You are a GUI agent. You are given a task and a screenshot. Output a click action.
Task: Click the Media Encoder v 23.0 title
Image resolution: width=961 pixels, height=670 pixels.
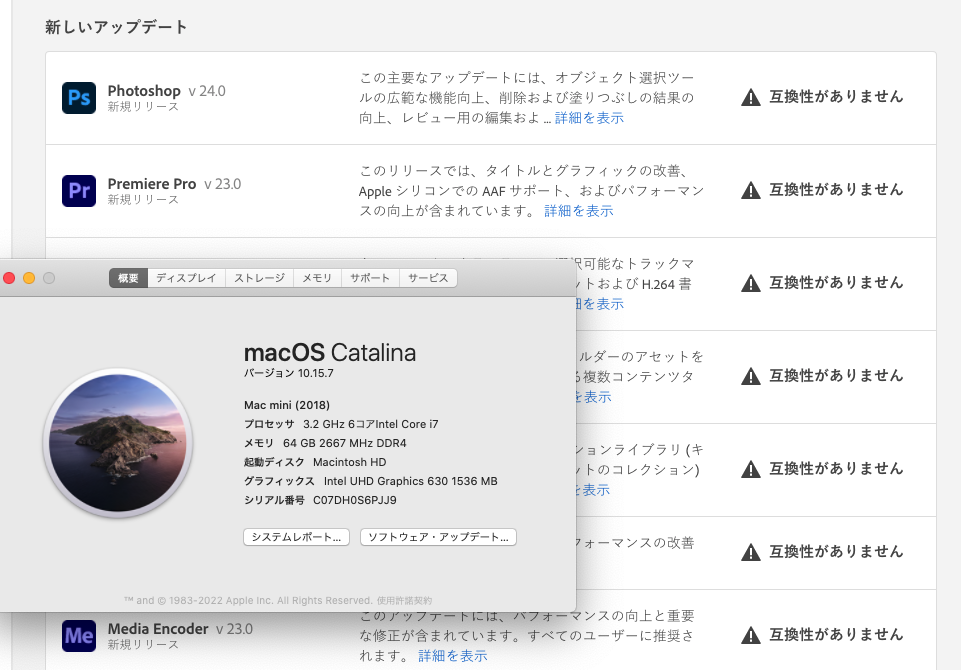coord(180,629)
